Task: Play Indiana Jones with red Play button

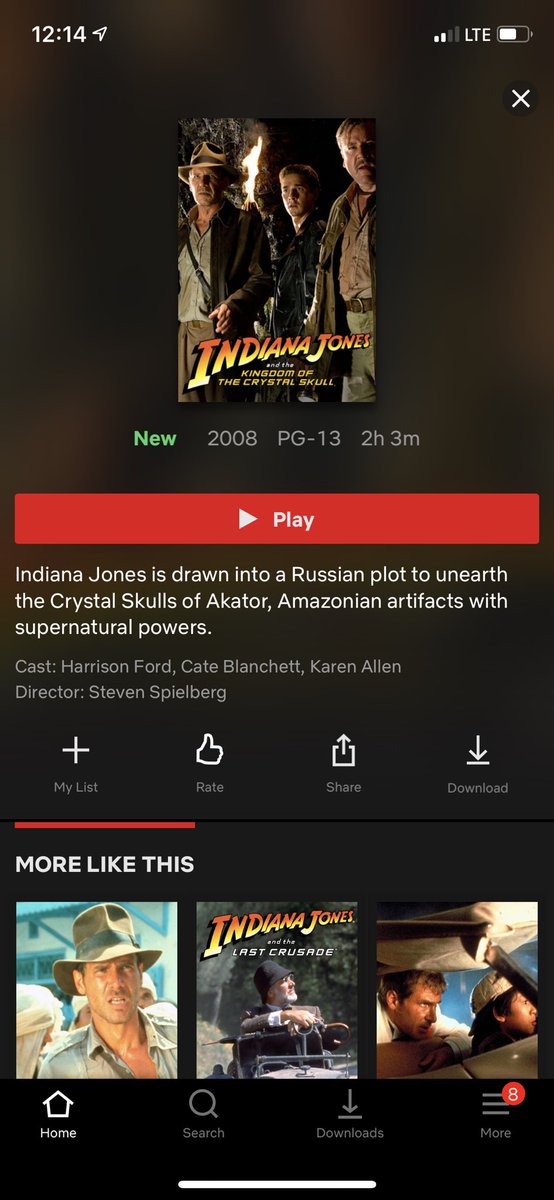Action: point(277,519)
